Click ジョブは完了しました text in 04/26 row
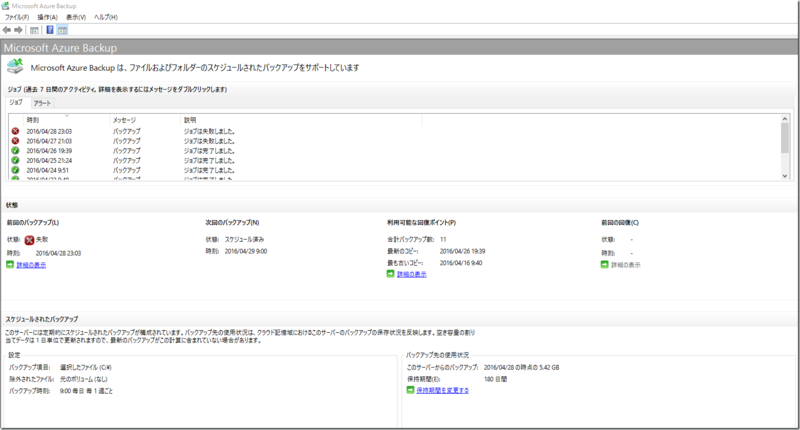Screen dimensions: 800x430 pos(209,150)
